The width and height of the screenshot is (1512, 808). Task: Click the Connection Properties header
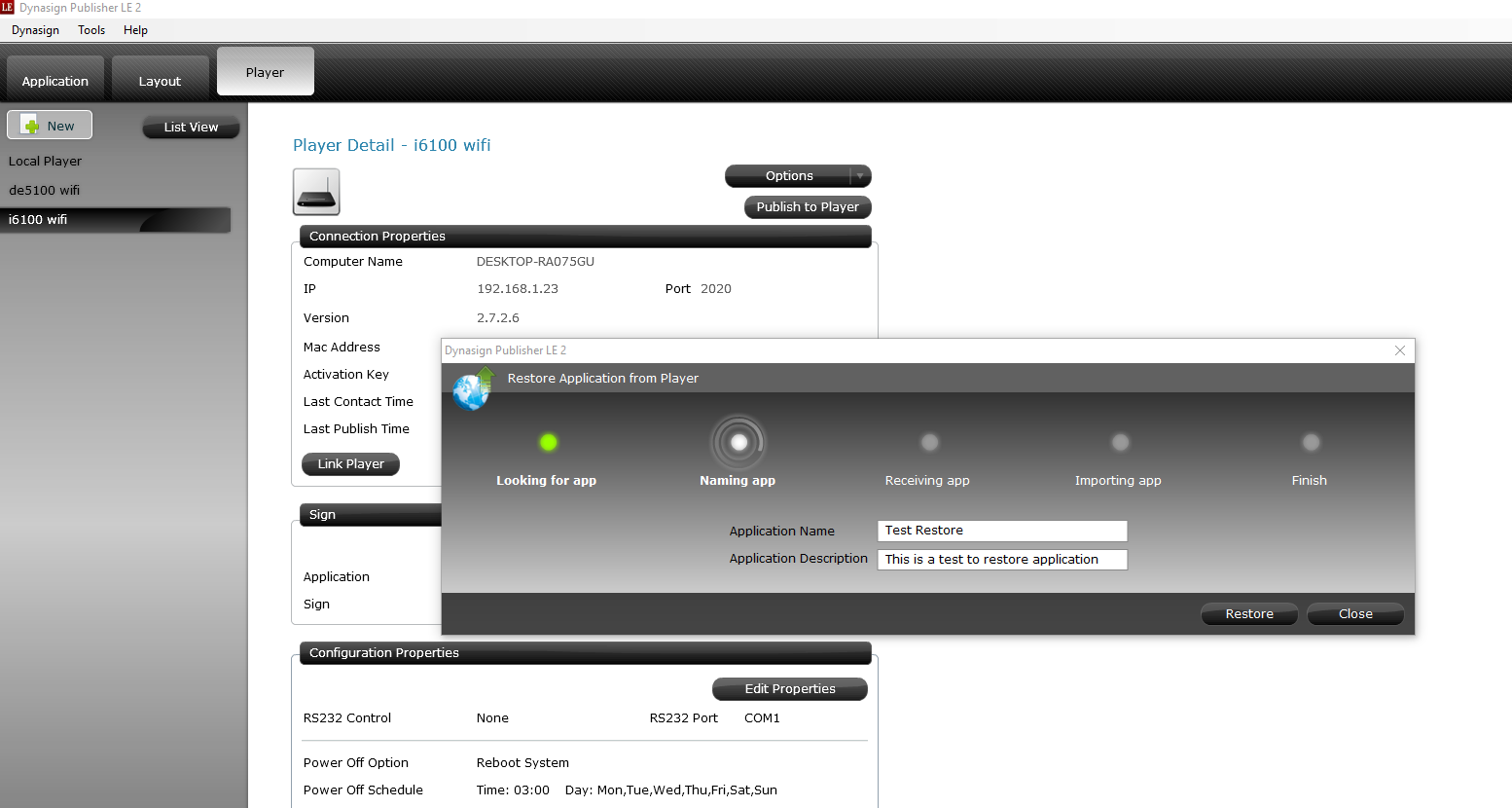pyautogui.click(x=586, y=237)
